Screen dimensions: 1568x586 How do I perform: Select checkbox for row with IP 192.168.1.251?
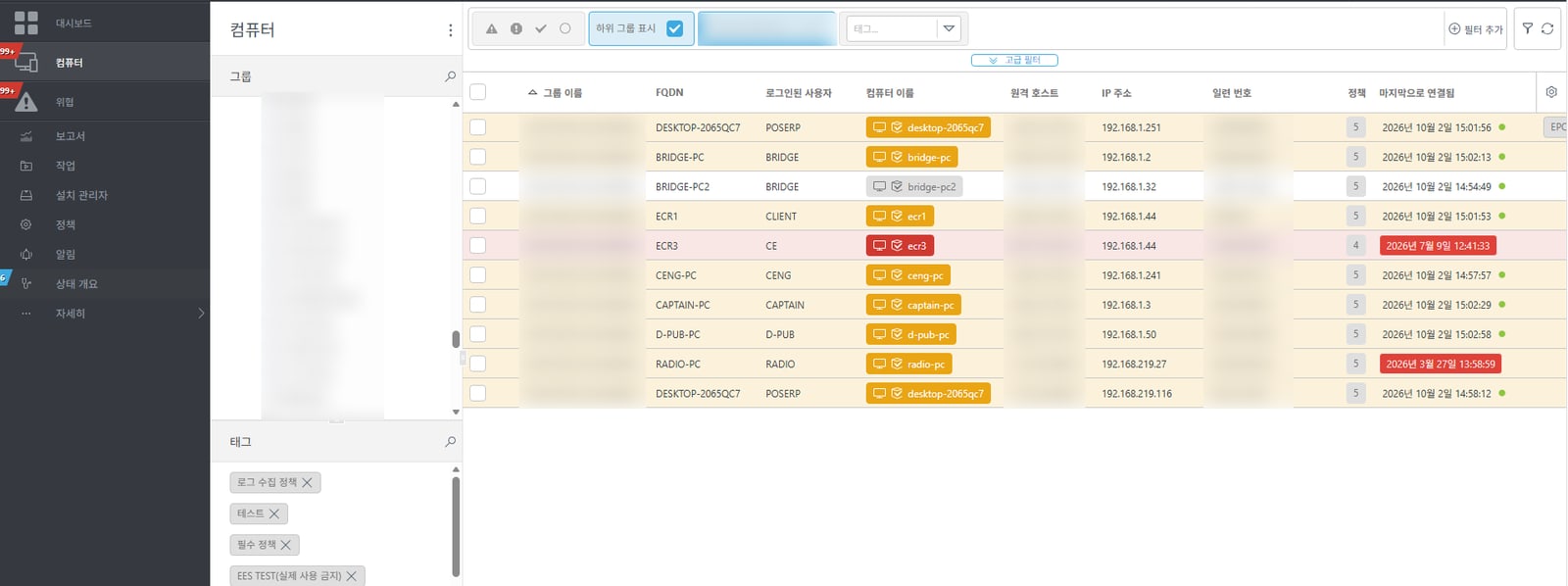(478, 127)
